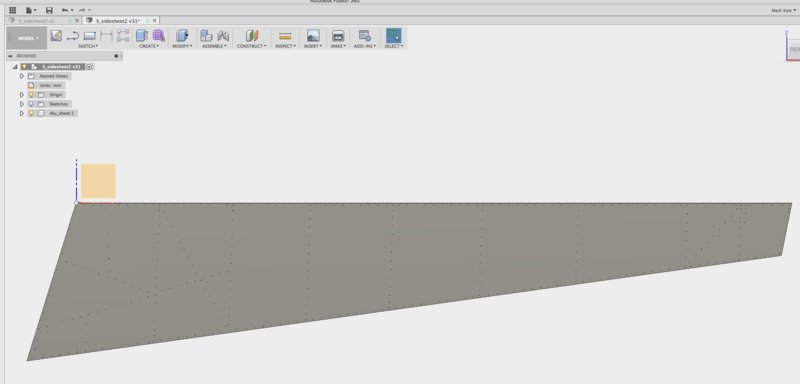The height and width of the screenshot is (384, 800).
Task: Click the Create Form purple icon
Action: pos(159,35)
